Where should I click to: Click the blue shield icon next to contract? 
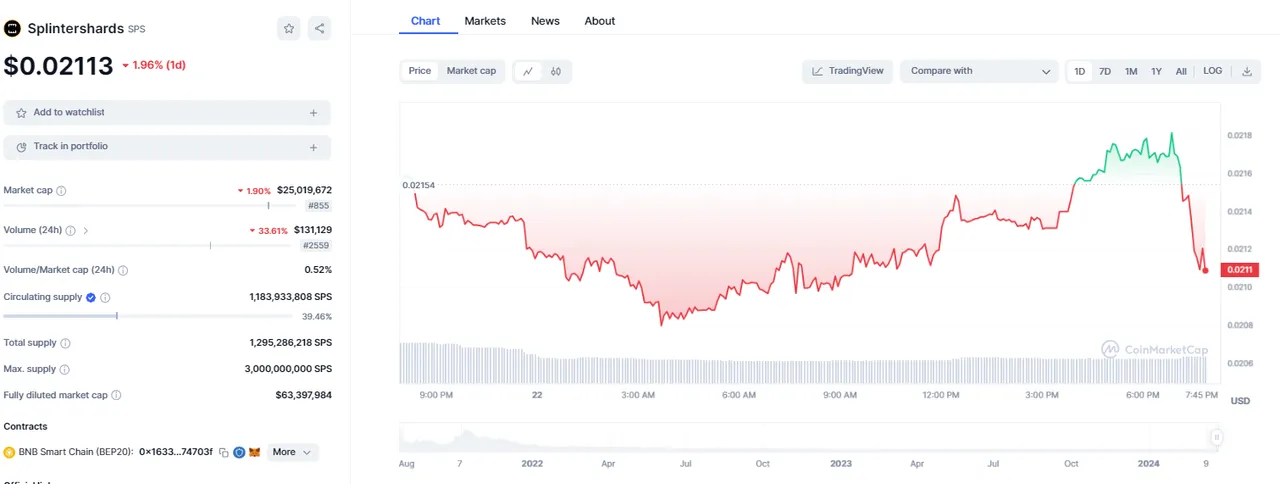click(239, 452)
